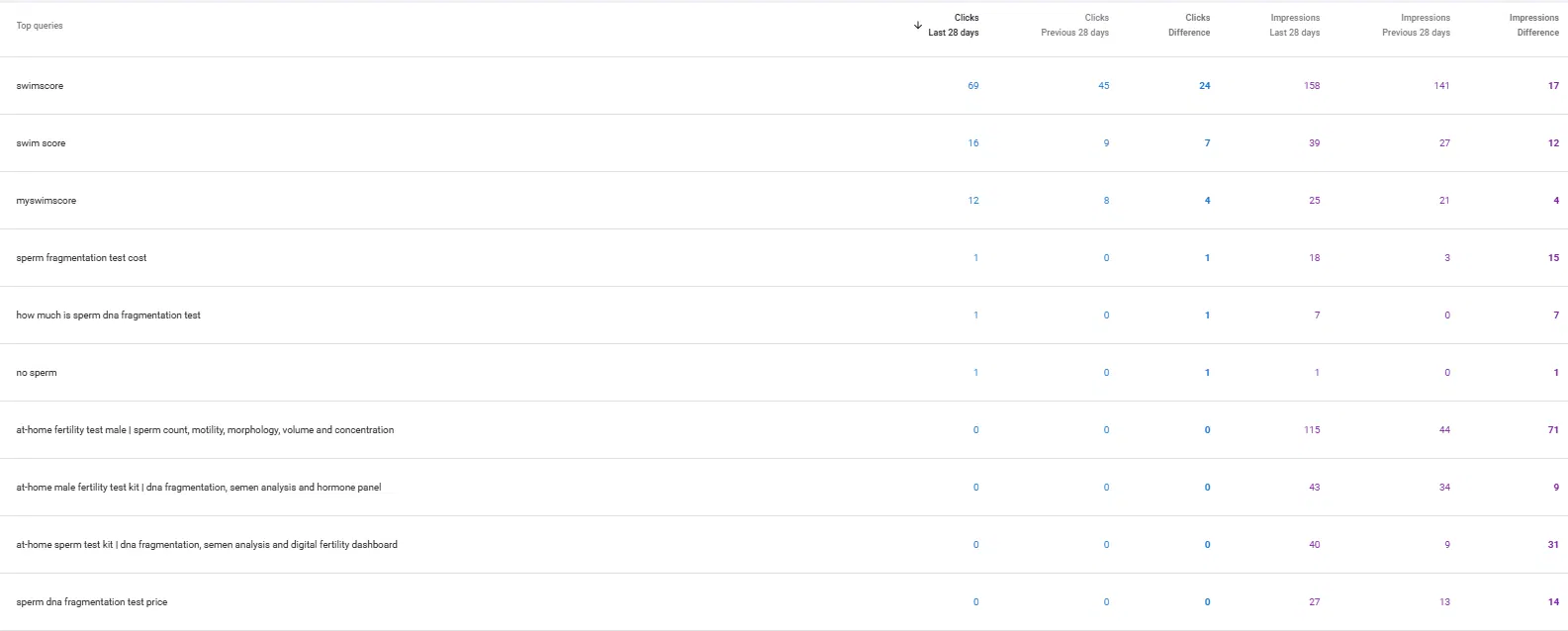Viewport: 1568px width, 631px height.
Task: Click swimscore impressions difference value 17
Action: tap(1553, 86)
